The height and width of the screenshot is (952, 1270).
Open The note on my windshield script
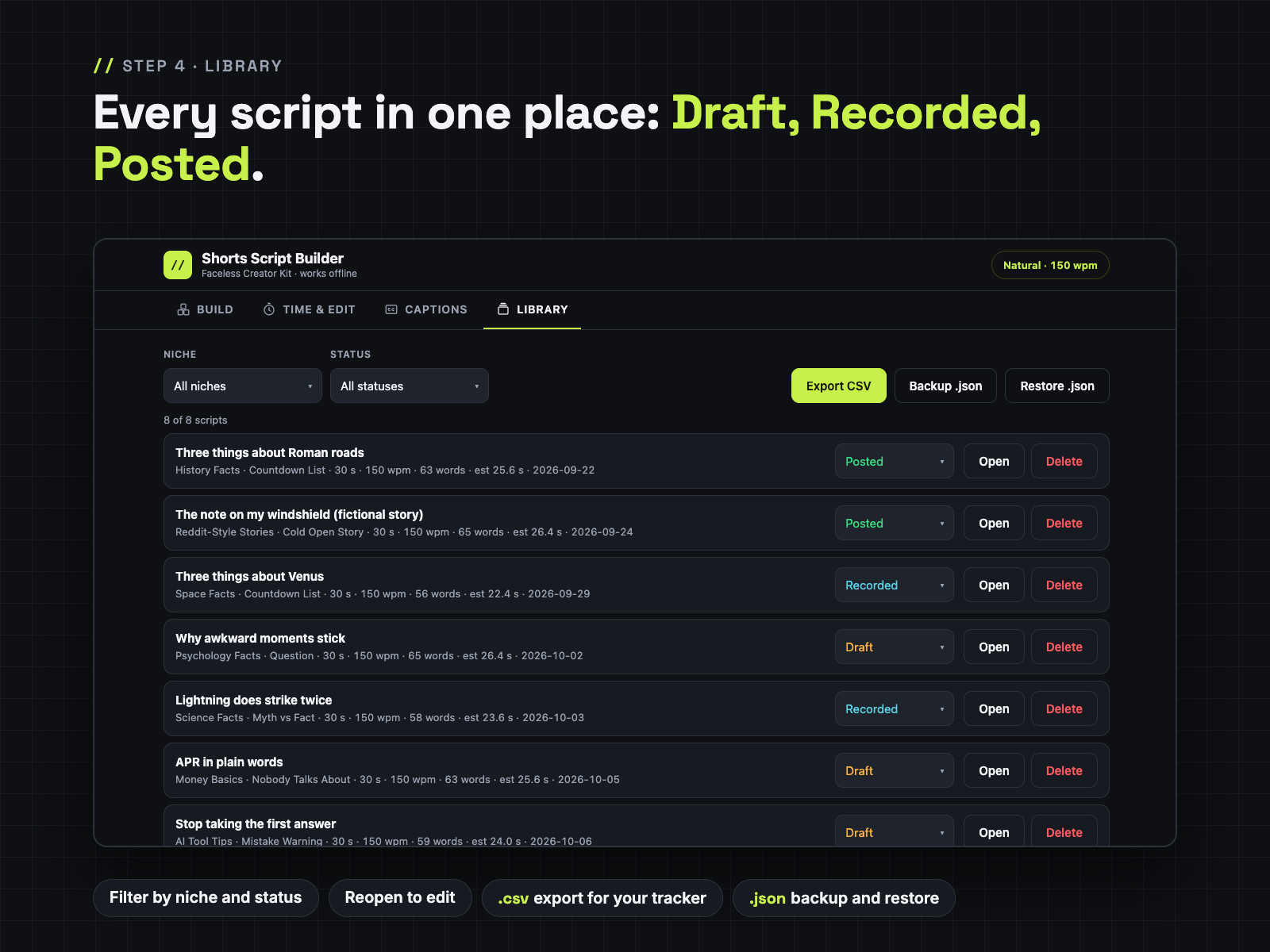(x=994, y=523)
